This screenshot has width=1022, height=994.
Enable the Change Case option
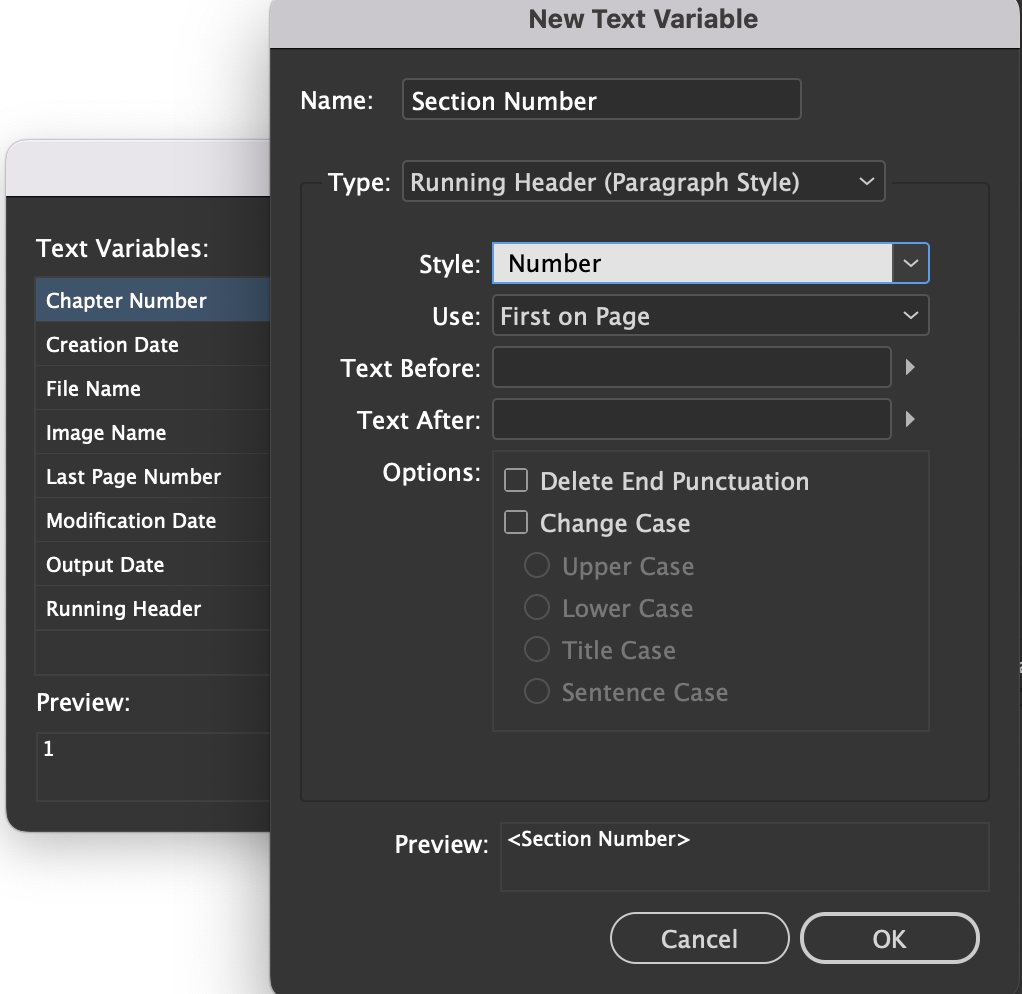516,522
